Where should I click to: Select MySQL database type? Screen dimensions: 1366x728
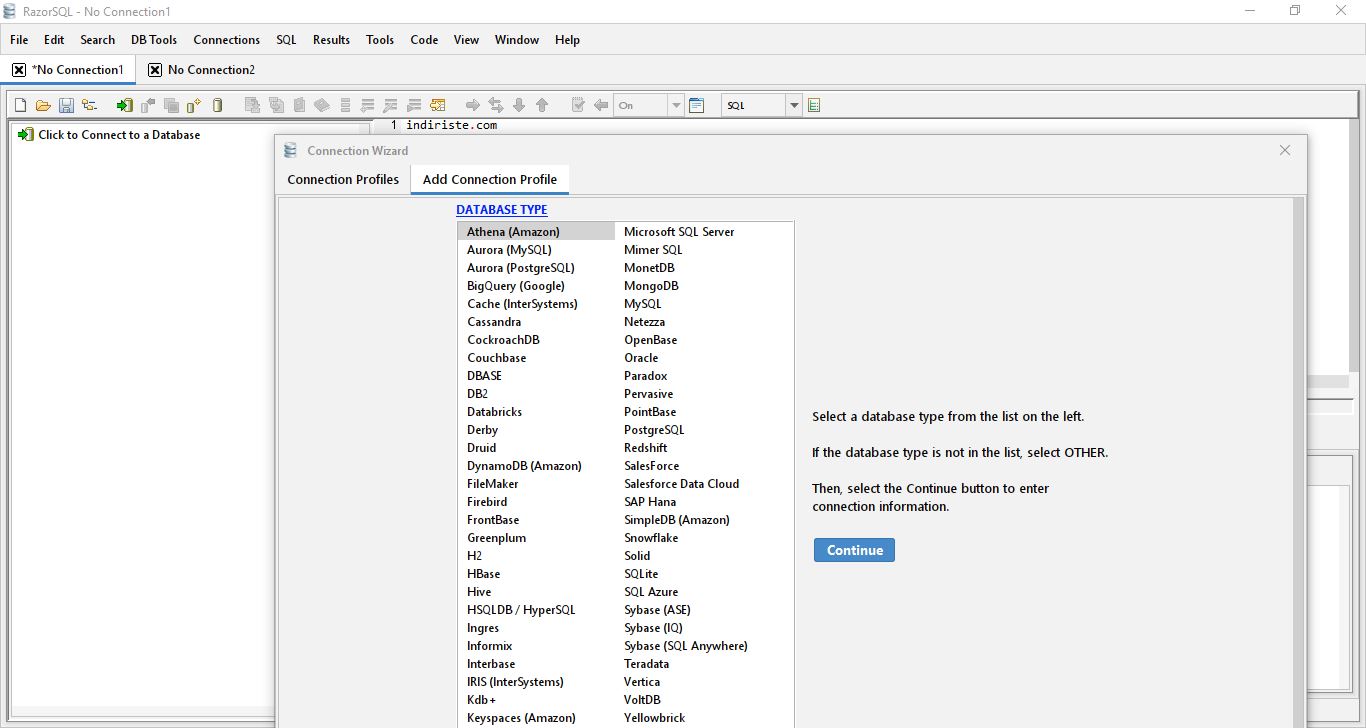pos(642,304)
